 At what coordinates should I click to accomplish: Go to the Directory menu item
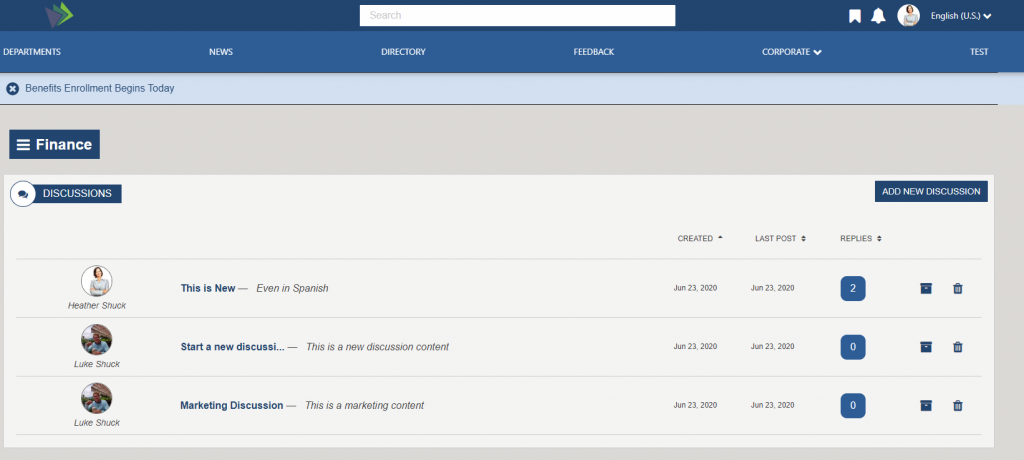point(403,52)
